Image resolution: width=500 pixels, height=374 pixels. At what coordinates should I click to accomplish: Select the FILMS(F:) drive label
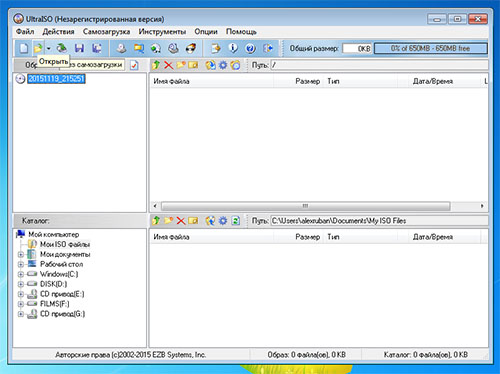click(55, 304)
